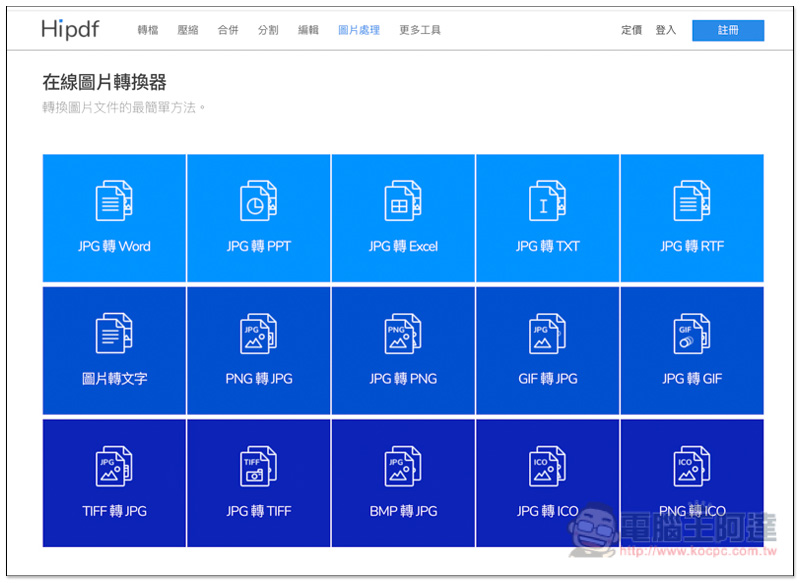
Task: Click the blue 註冊 sign-up button
Action: click(728, 30)
